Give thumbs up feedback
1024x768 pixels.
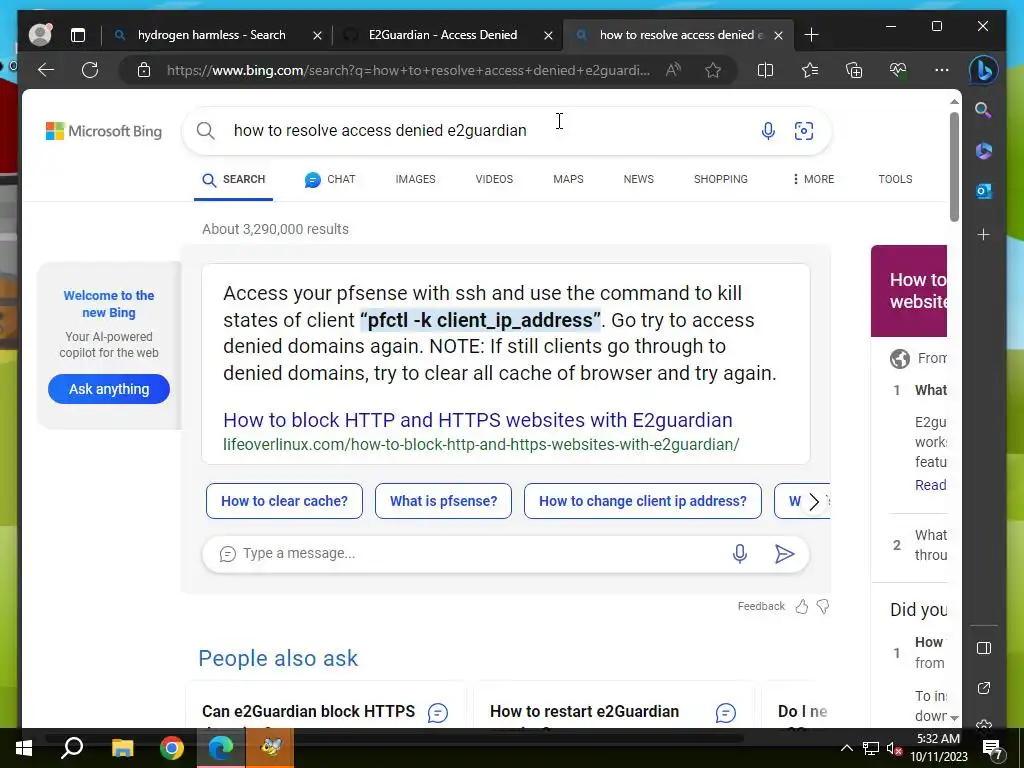point(802,607)
